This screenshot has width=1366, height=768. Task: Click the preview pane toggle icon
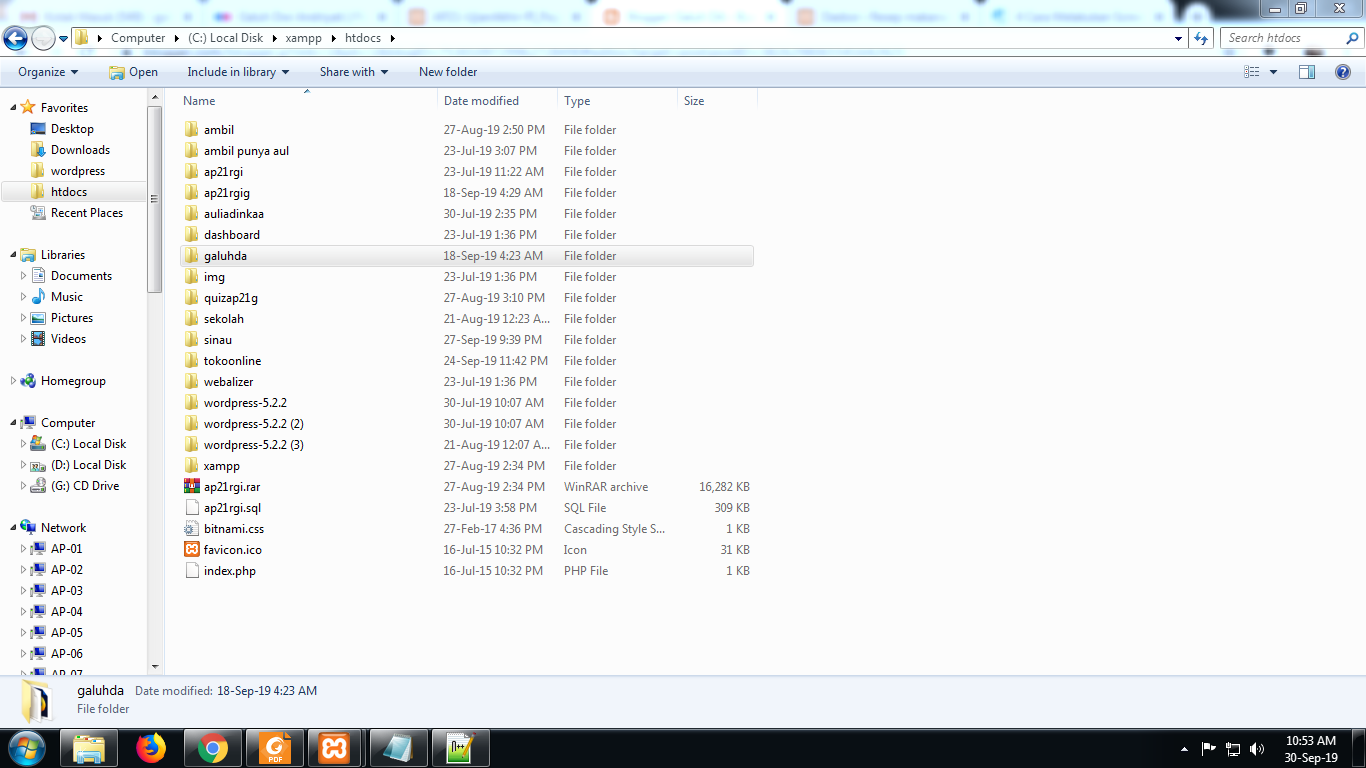(x=1307, y=72)
